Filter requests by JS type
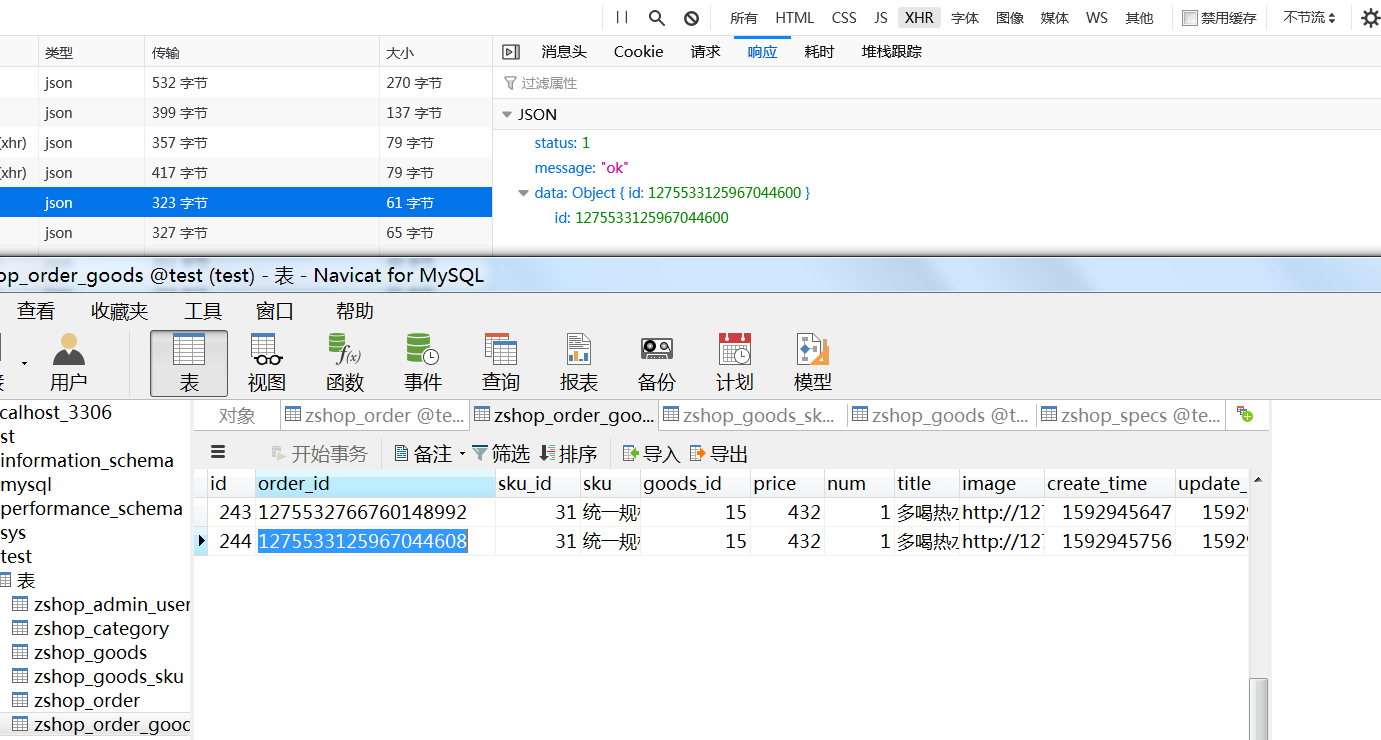Image resolution: width=1381 pixels, height=740 pixels. pos(880,18)
